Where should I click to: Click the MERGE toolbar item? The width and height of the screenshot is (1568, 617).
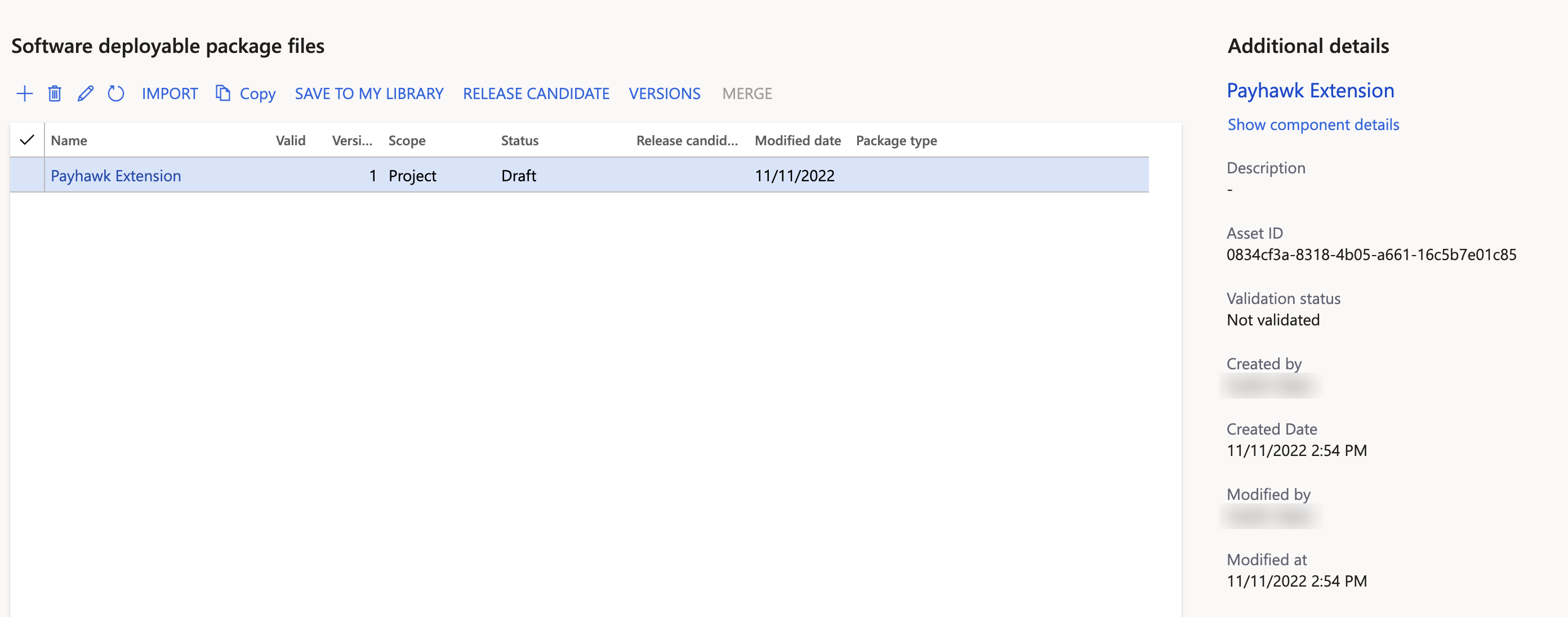(747, 93)
